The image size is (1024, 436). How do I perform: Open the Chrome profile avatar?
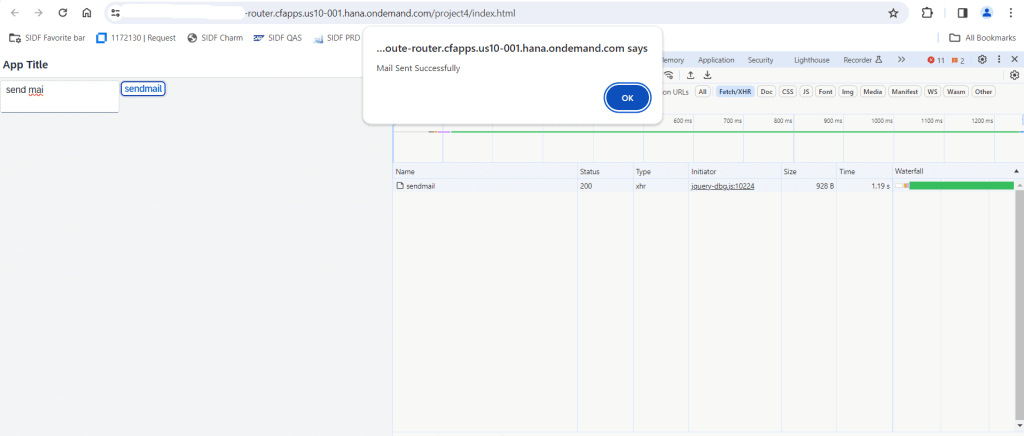point(987,13)
